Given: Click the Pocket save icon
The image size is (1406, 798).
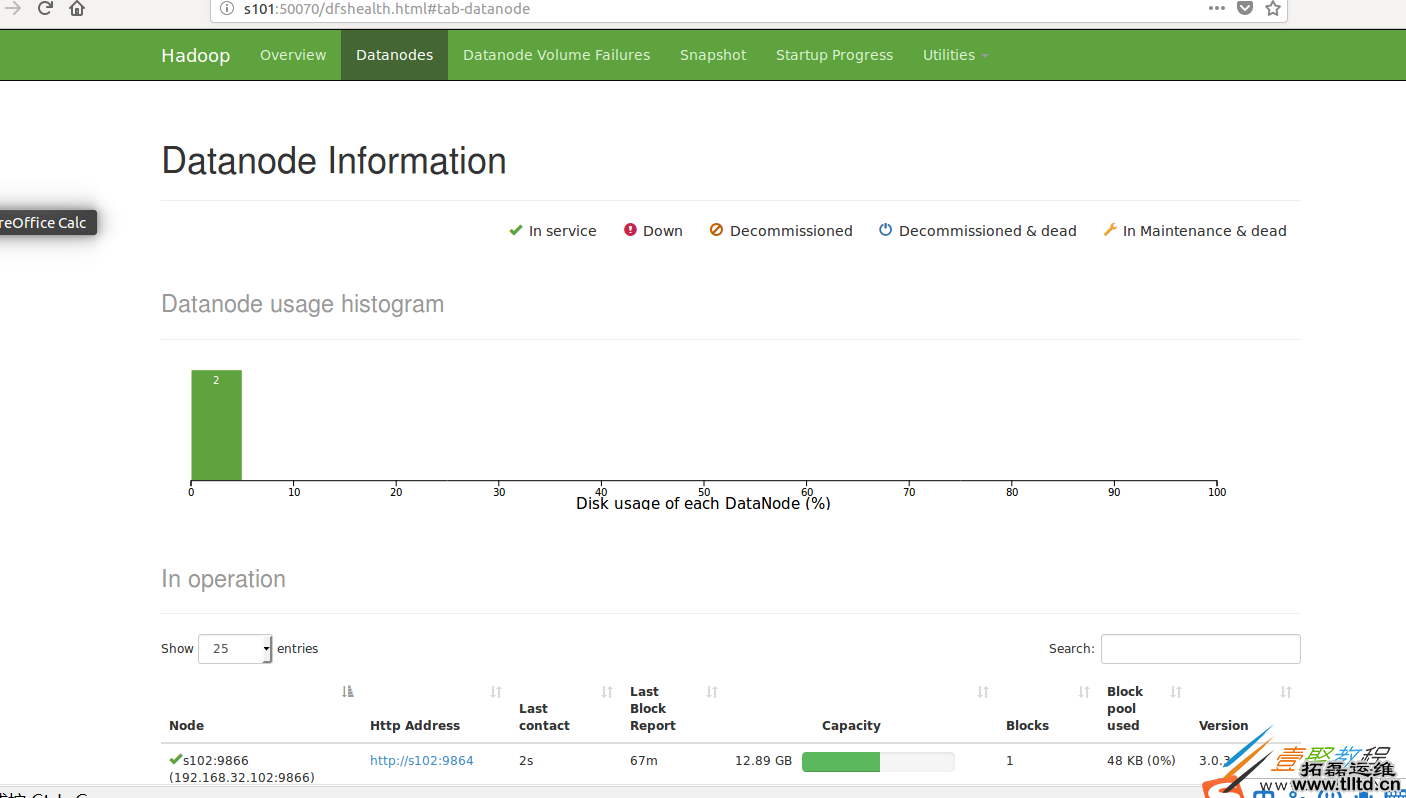Looking at the screenshot, I should point(1244,9).
